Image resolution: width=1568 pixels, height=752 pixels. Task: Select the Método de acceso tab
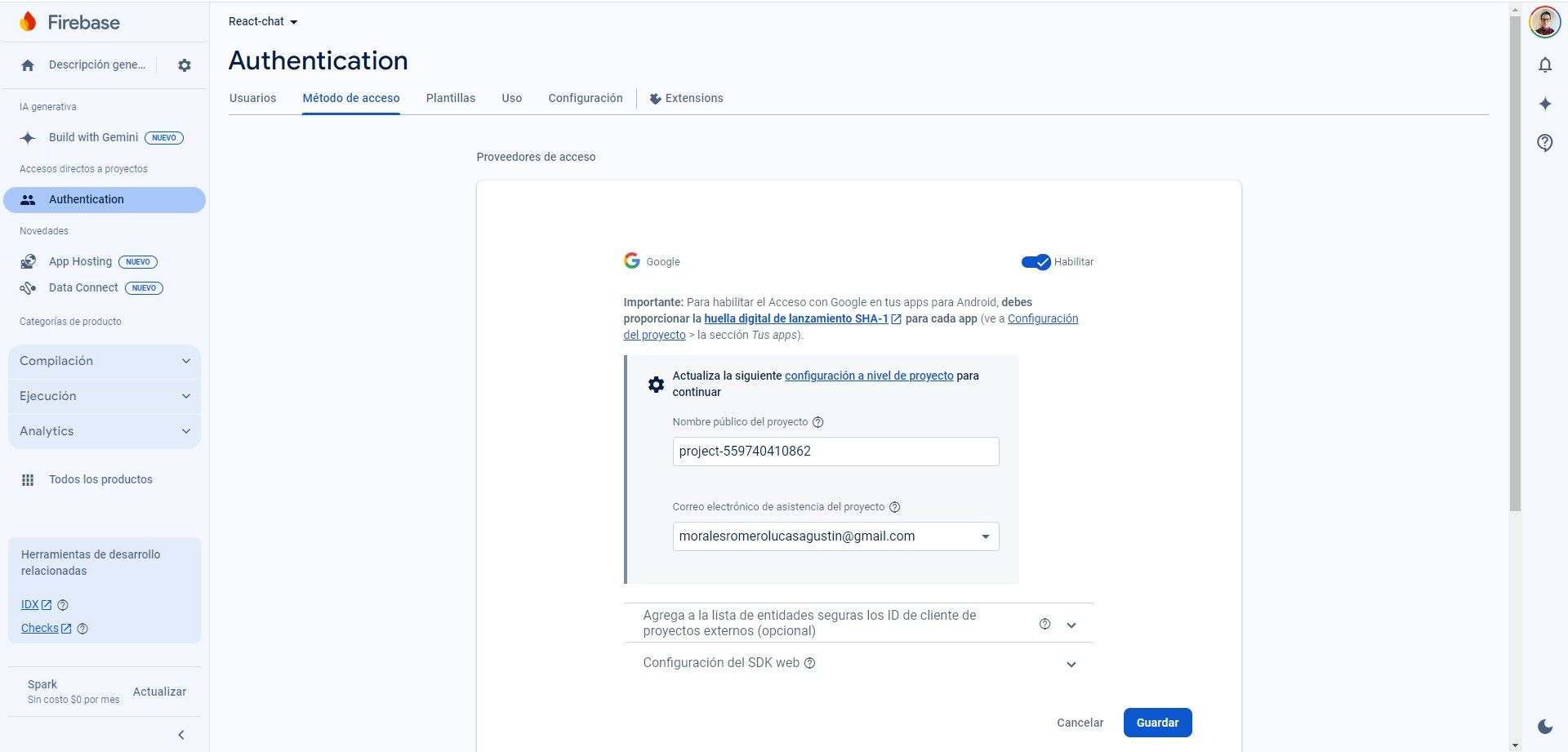pyautogui.click(x=351, y=98)
